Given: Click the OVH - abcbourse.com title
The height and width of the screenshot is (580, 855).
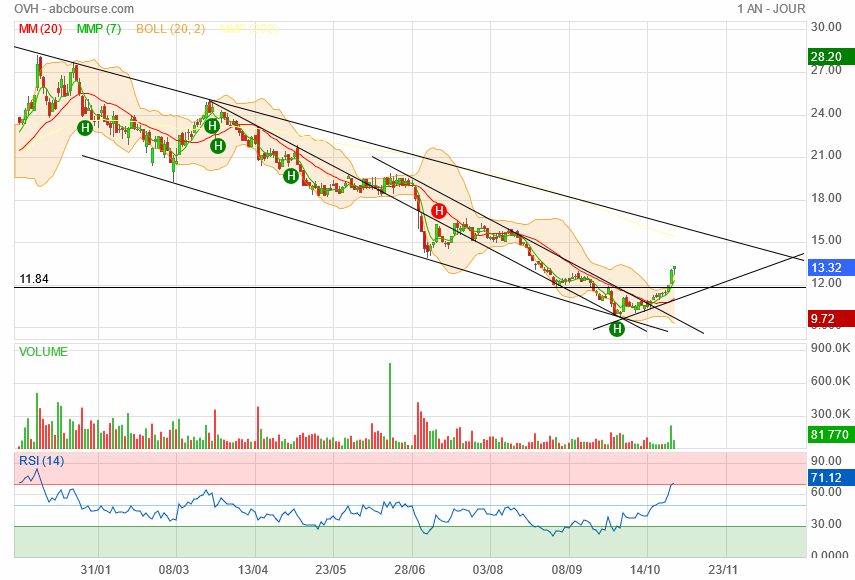Looking at the screenshot, I should [x=74, y=9].
